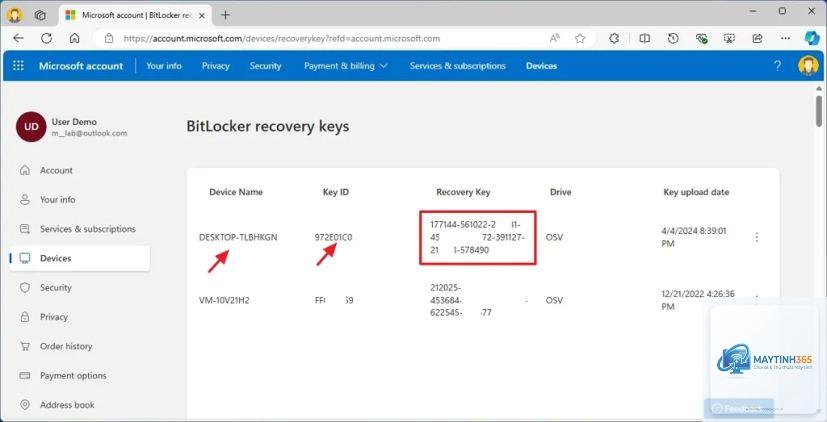Screen dimensions: 827x422
Task: Select Devices in top navigation
Action: click(541, 66)
